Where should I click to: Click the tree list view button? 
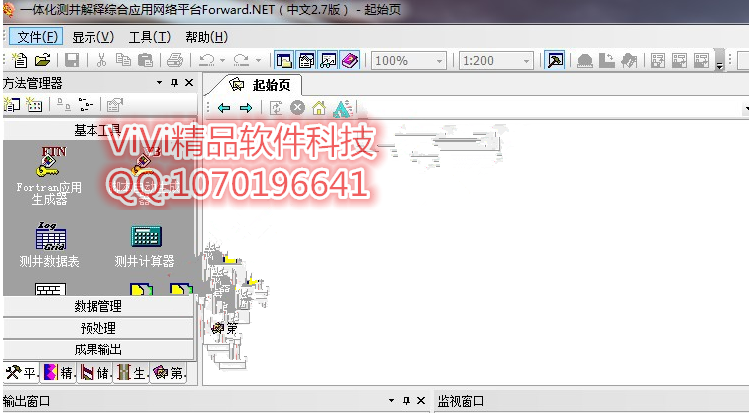(x=86, y=104)
